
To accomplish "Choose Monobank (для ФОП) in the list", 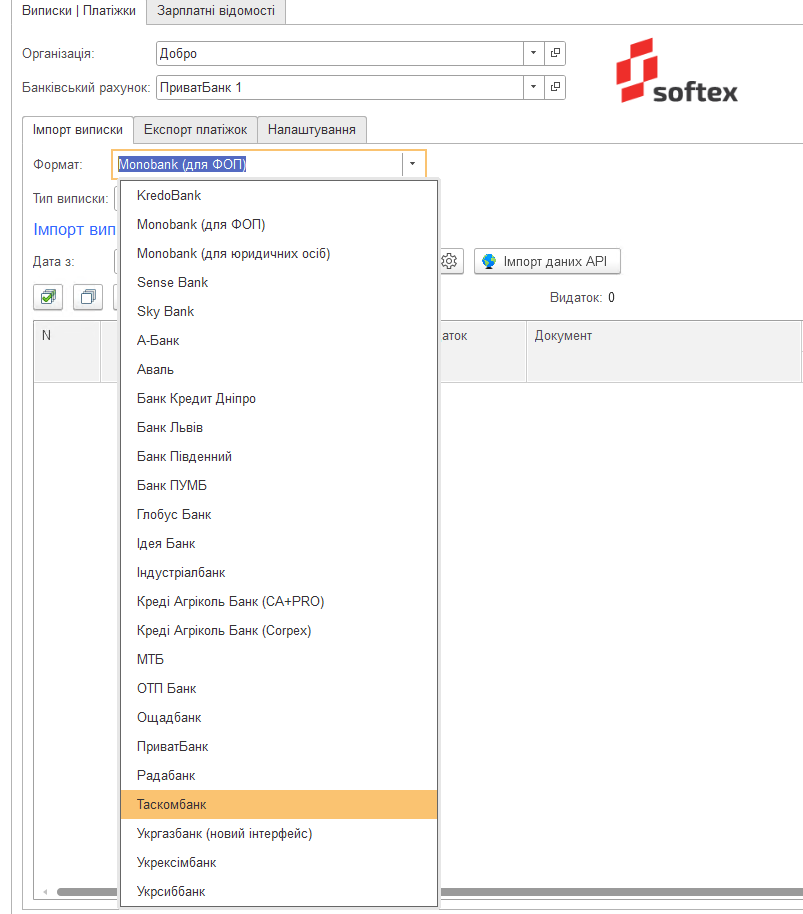I will (279, 225).
